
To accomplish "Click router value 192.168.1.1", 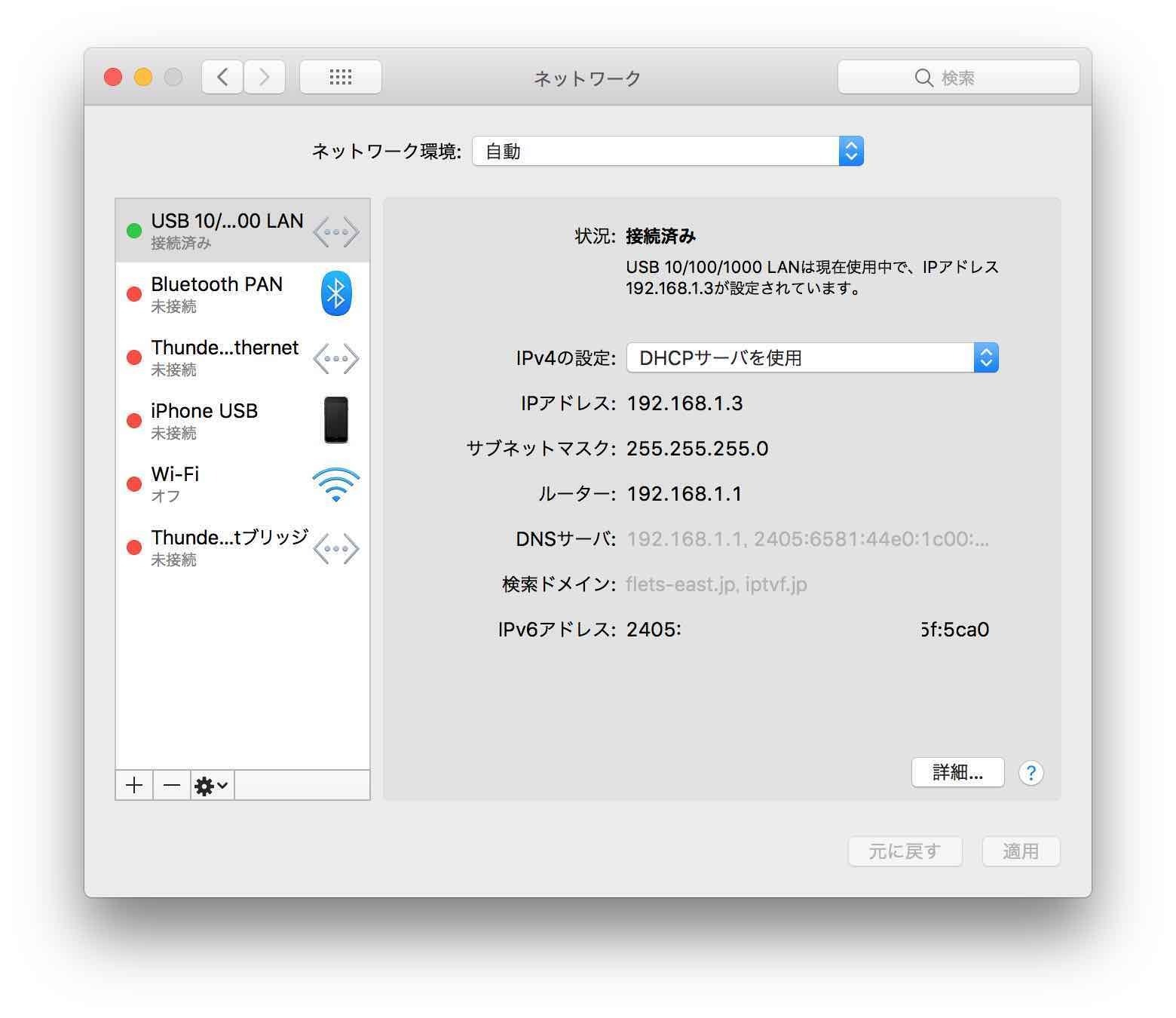I will click(x=684, y=494).
